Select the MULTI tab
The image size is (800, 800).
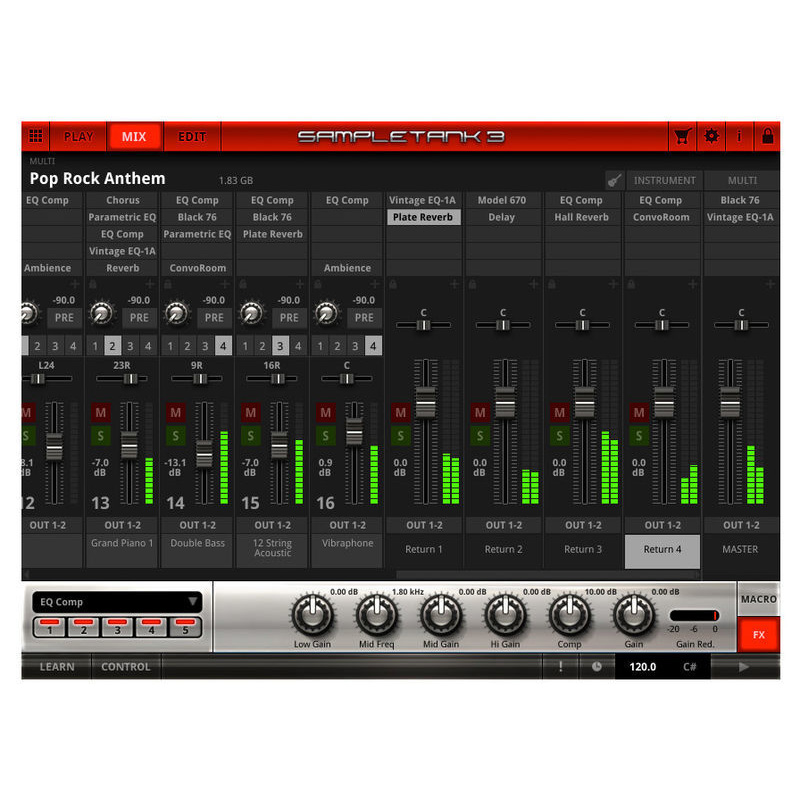742,180
